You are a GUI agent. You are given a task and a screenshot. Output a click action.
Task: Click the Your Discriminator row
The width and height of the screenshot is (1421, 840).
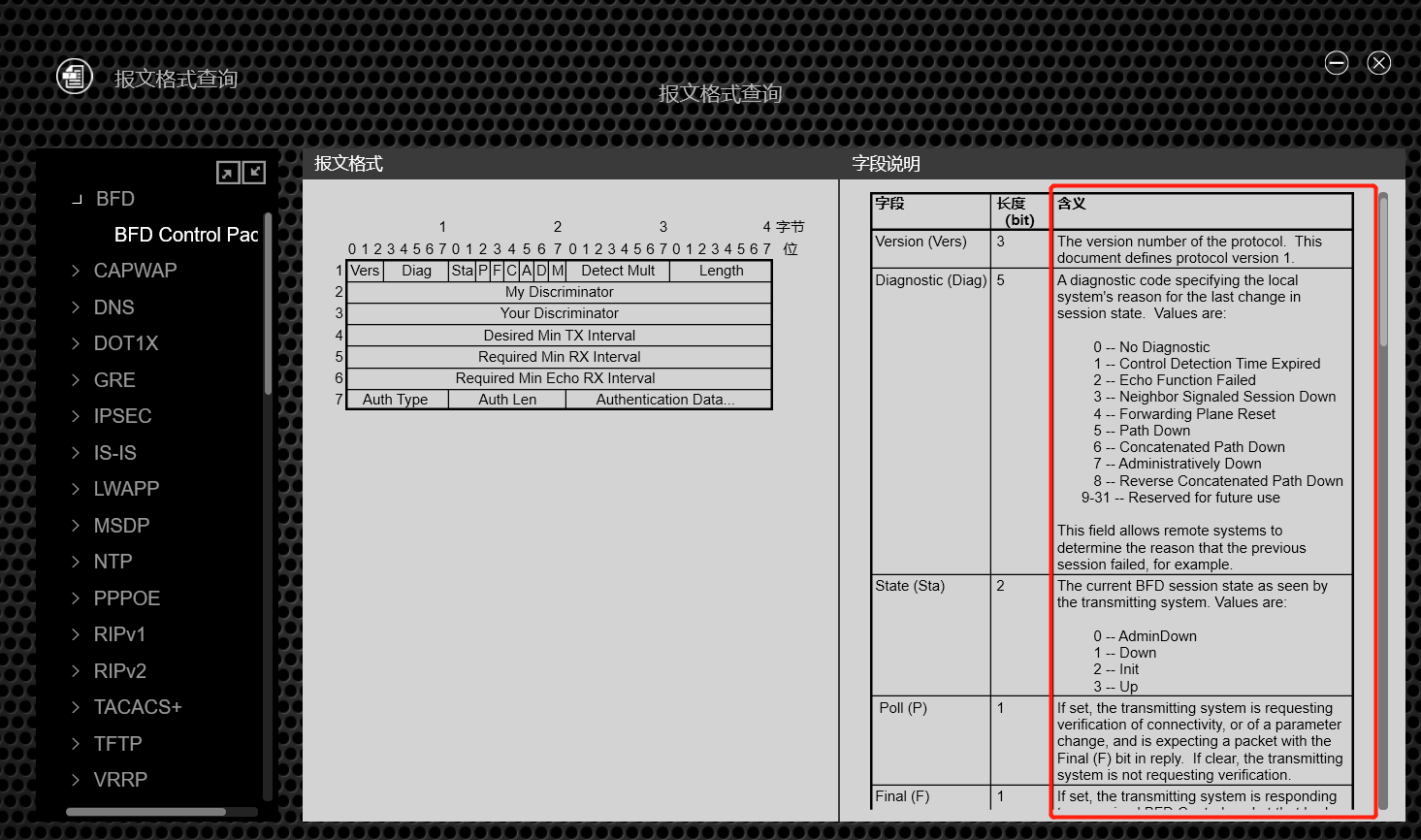click(x=559, y=313)
